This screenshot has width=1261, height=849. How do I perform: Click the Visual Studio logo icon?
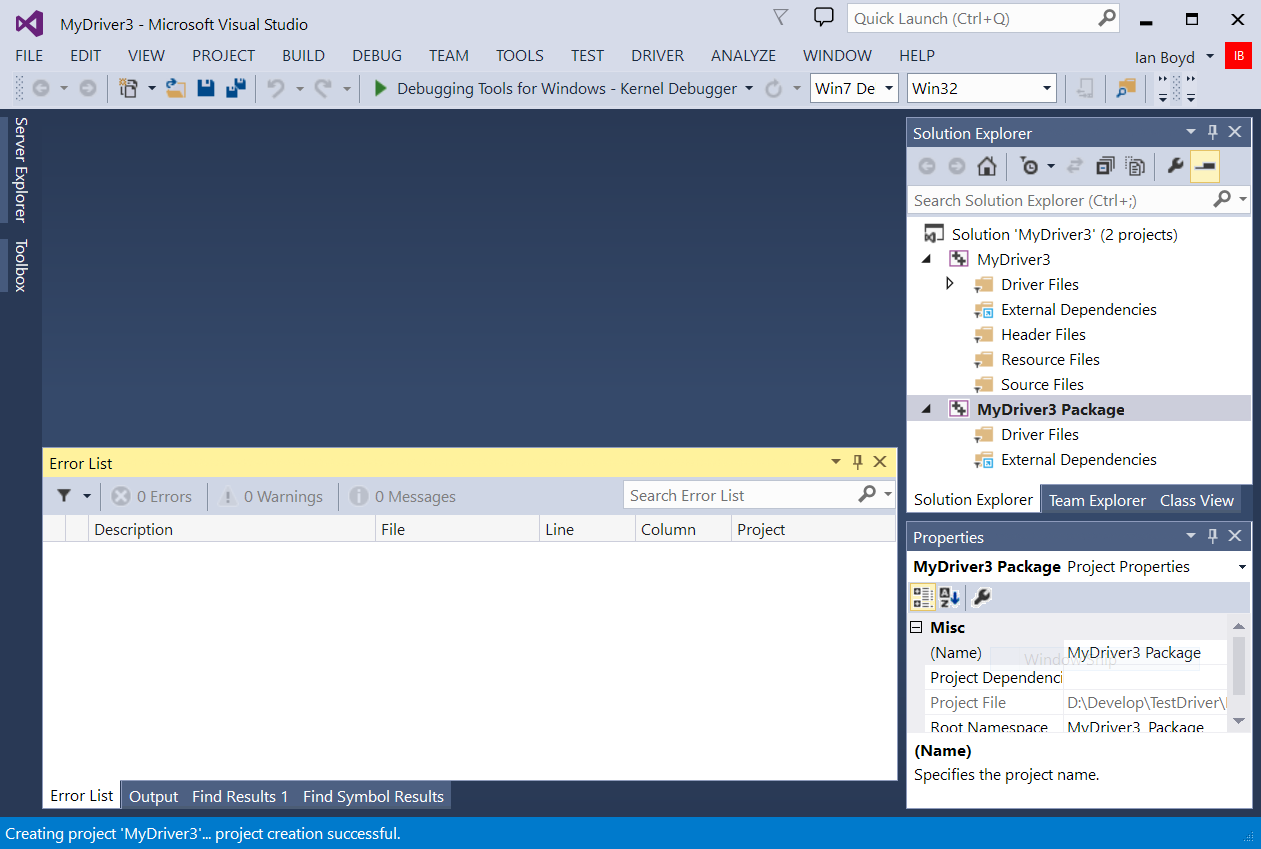(x=29, y=23)
